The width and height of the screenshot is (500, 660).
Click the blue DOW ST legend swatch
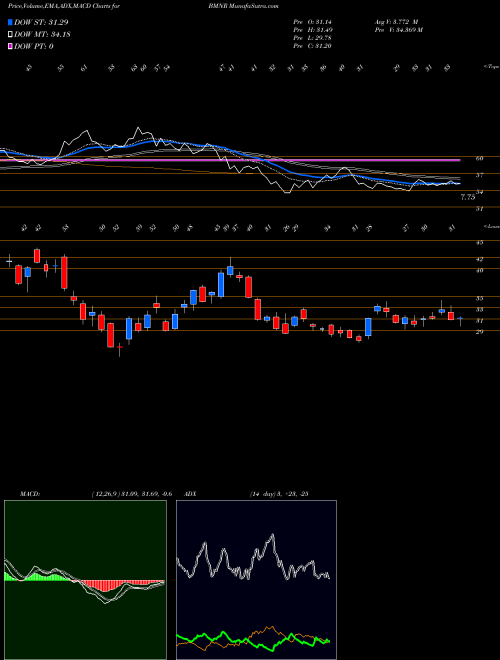coord(10,22)
